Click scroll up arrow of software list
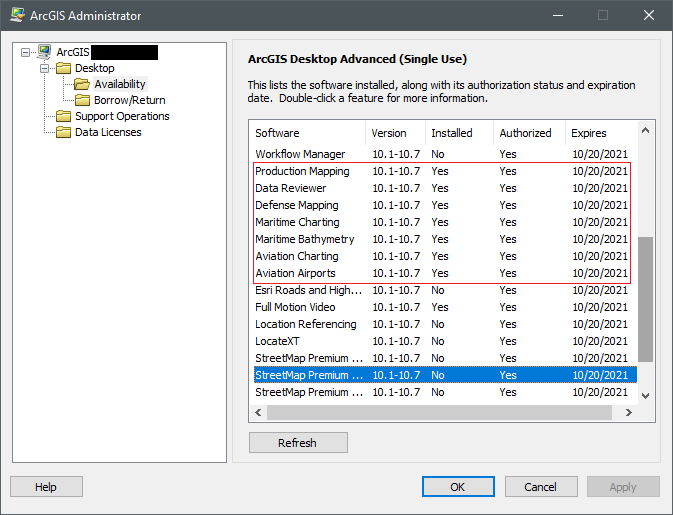The width and height of the screenshot is (673, 515). click(x=646, y=130)
